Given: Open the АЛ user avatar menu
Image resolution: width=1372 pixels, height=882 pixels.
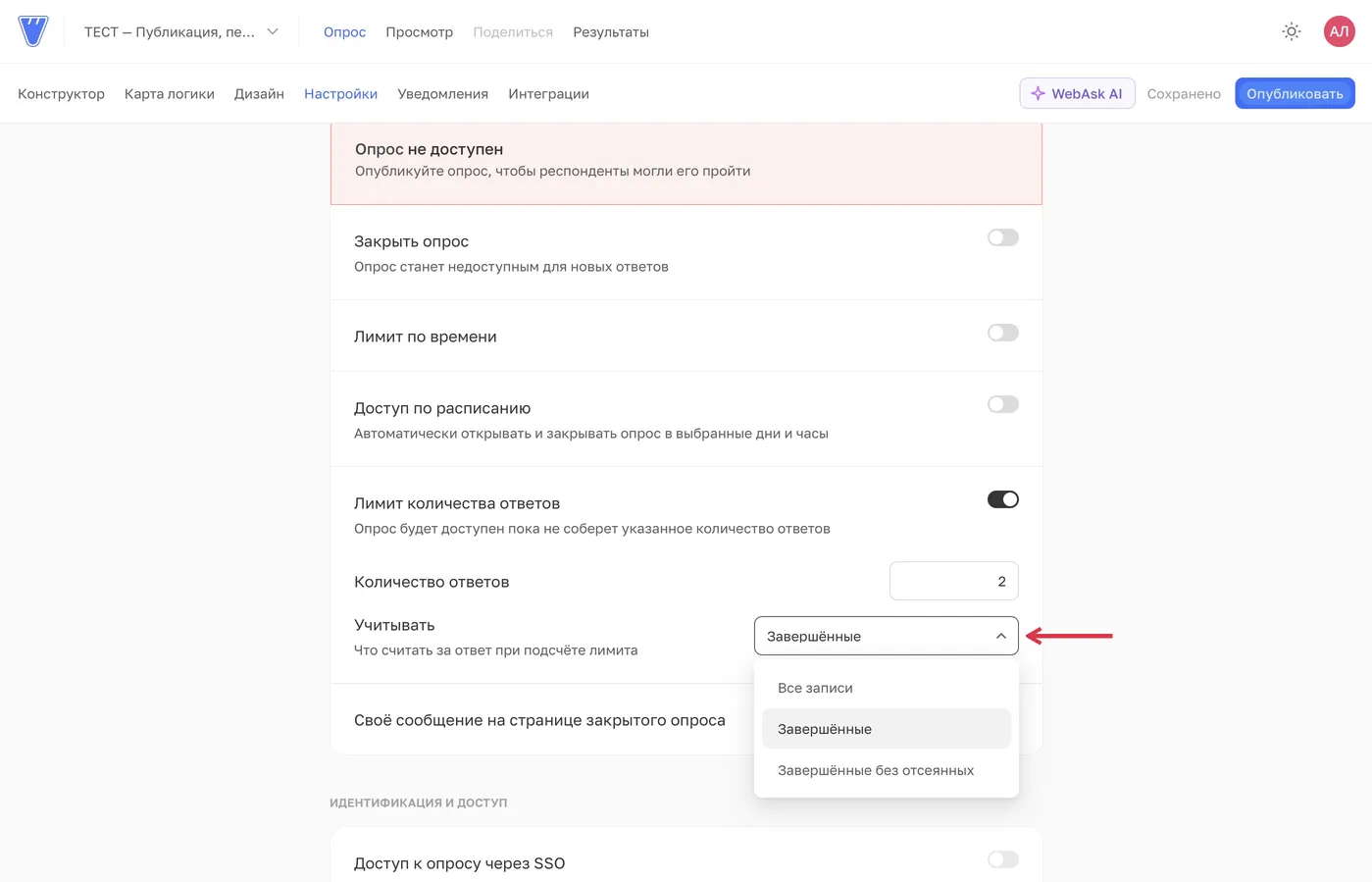Looking at the screenshot, I should [1339, 31].
